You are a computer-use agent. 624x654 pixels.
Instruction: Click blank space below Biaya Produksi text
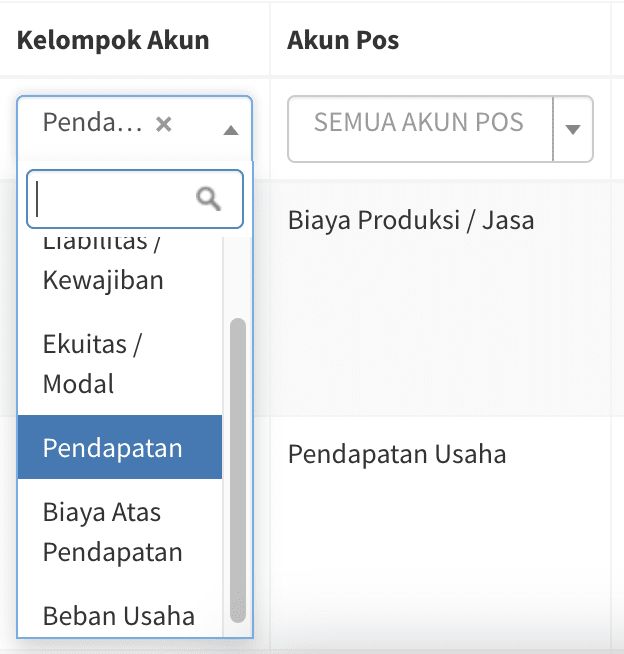(430, 320)
